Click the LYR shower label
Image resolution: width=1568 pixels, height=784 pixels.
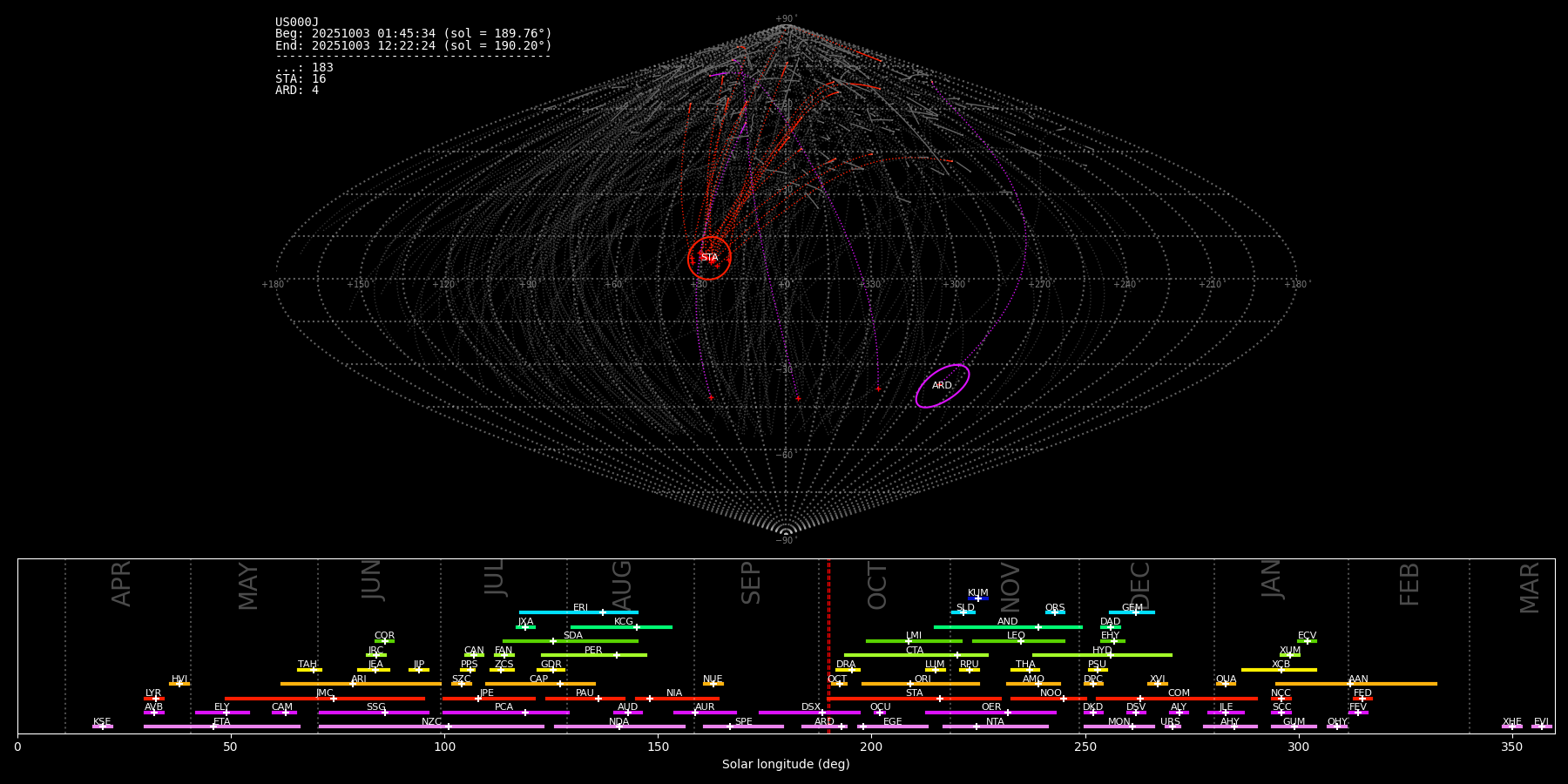[x=153, y=693]
